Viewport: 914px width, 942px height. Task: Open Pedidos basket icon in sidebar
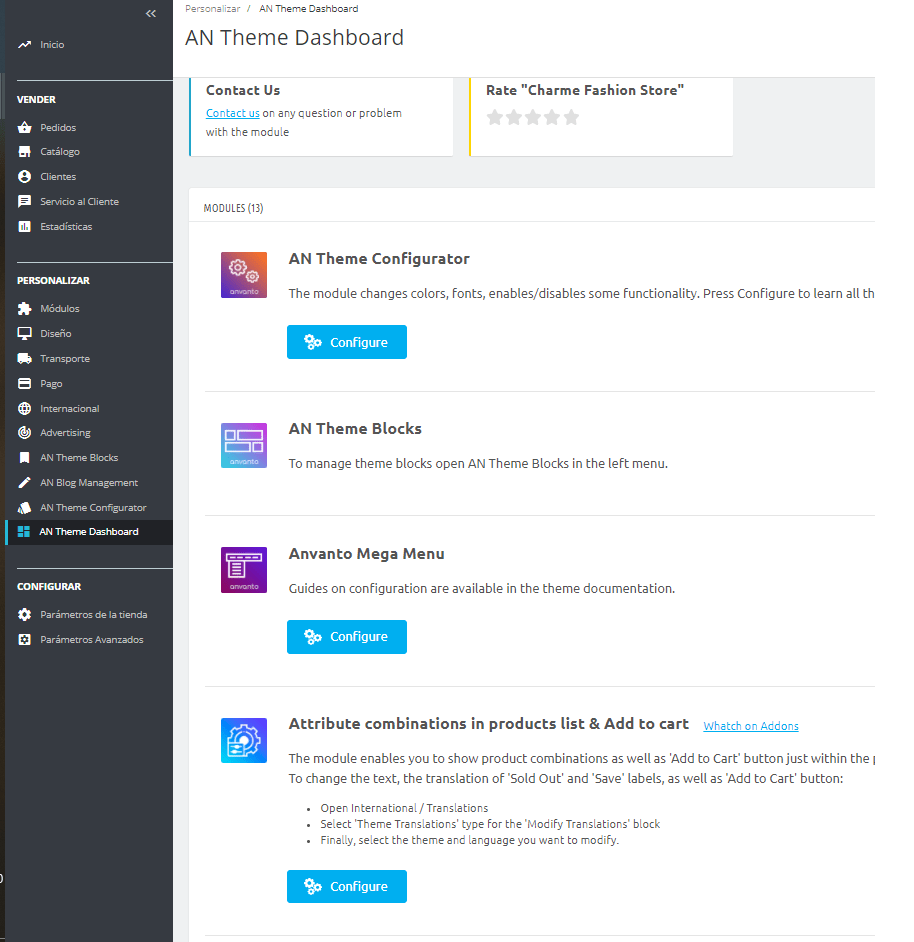[24, 127]
